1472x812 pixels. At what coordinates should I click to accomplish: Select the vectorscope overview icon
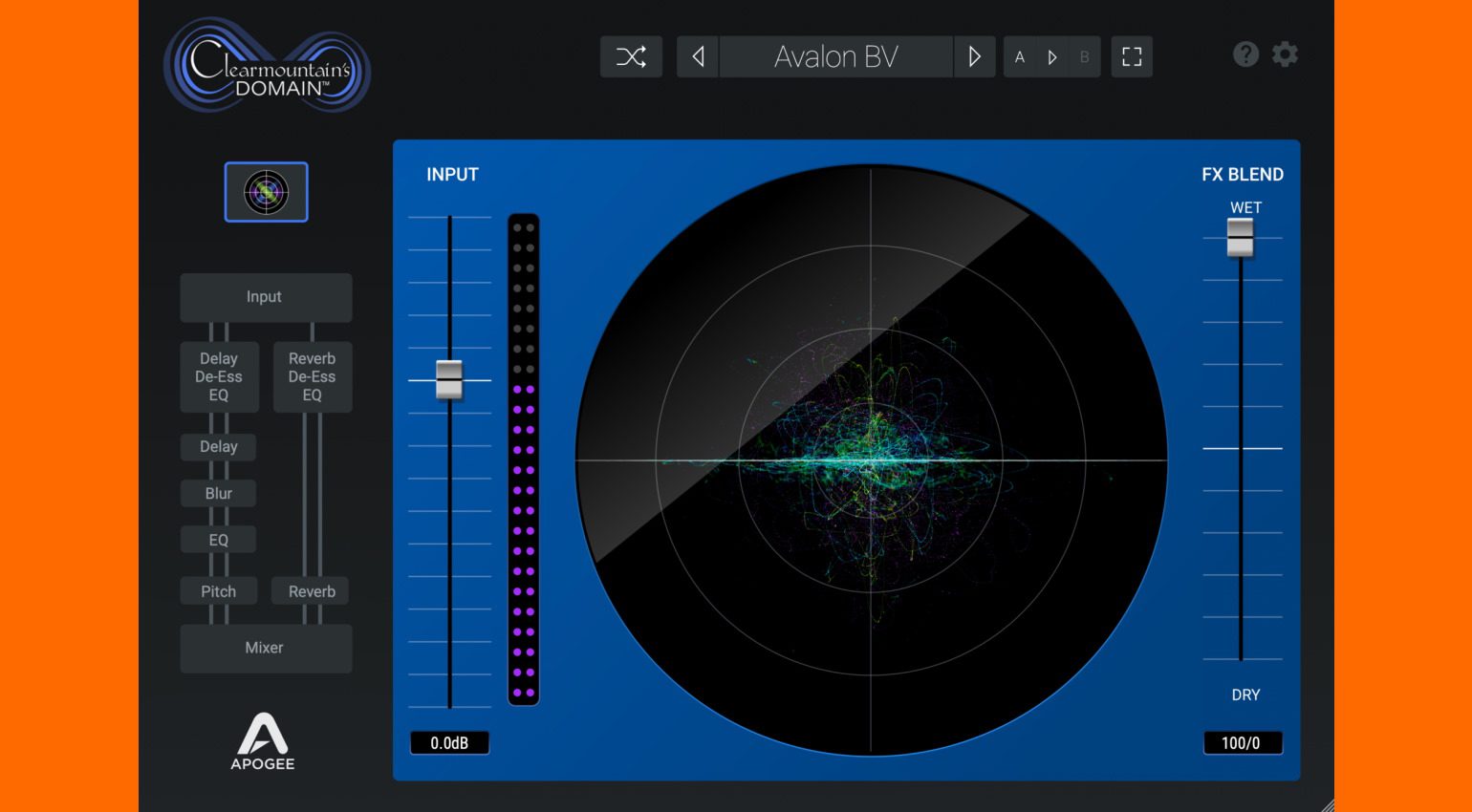tap(266, 192)
